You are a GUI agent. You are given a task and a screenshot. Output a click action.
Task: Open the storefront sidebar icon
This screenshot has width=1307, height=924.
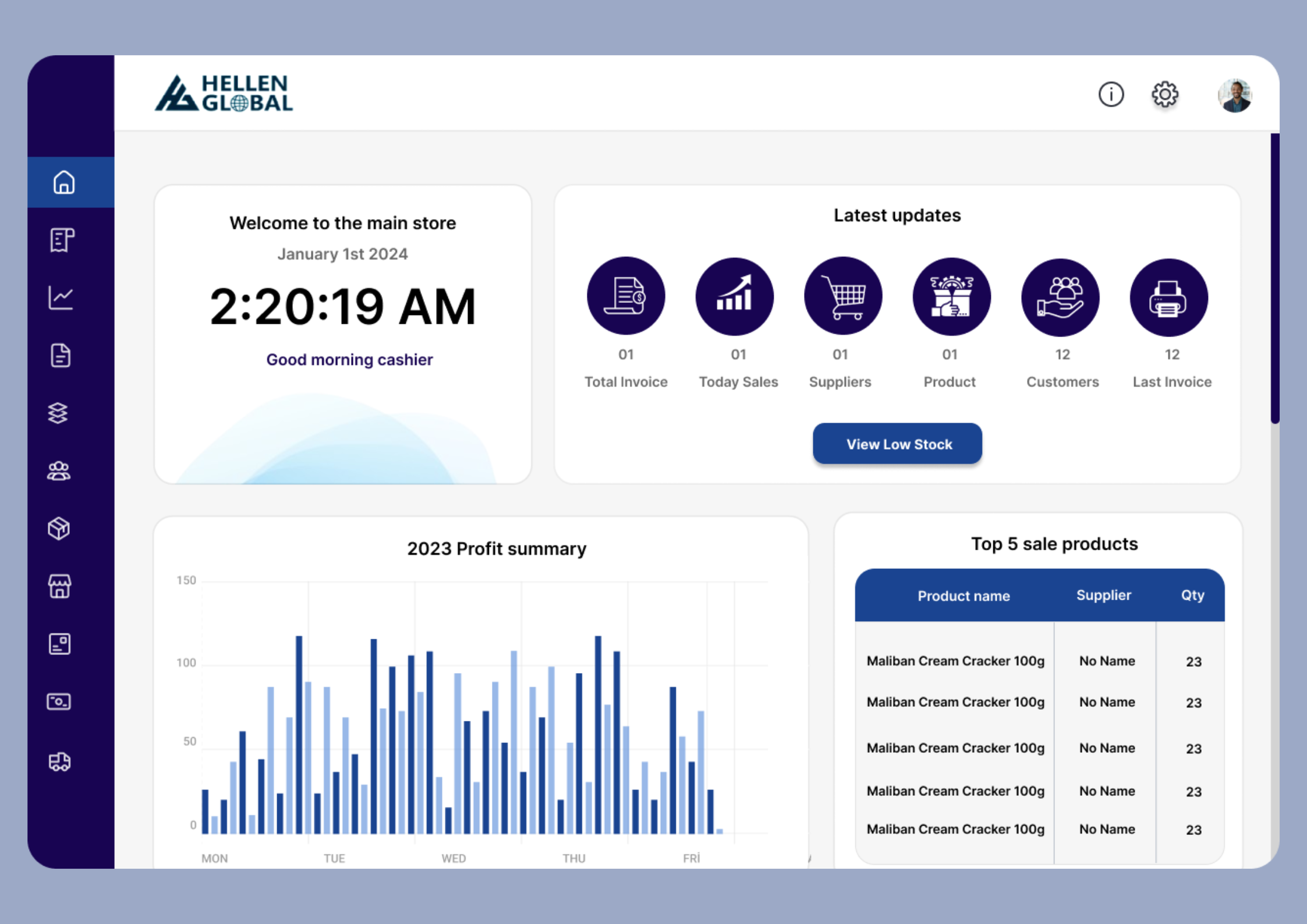tap(59, 586)
